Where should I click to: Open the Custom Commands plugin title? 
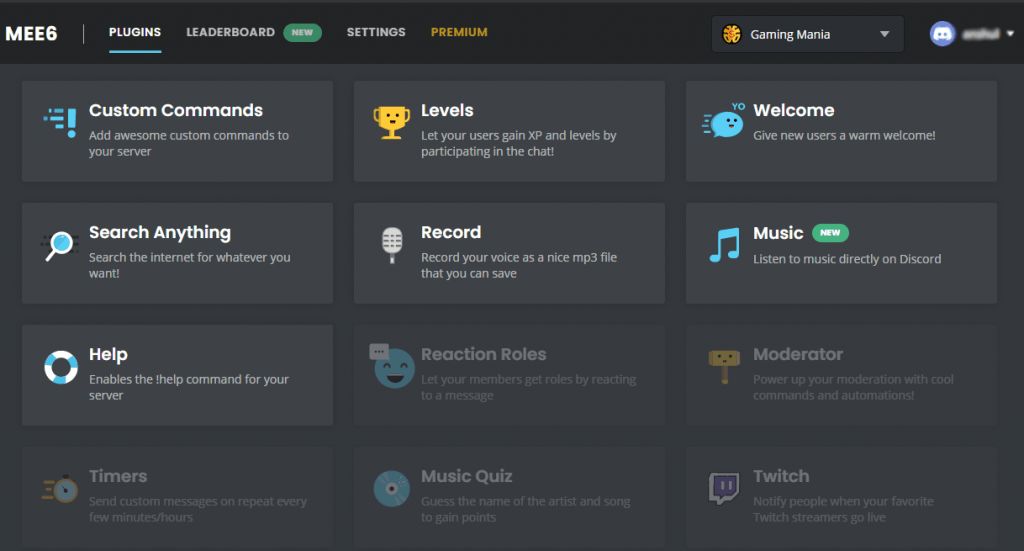point(176,110)
